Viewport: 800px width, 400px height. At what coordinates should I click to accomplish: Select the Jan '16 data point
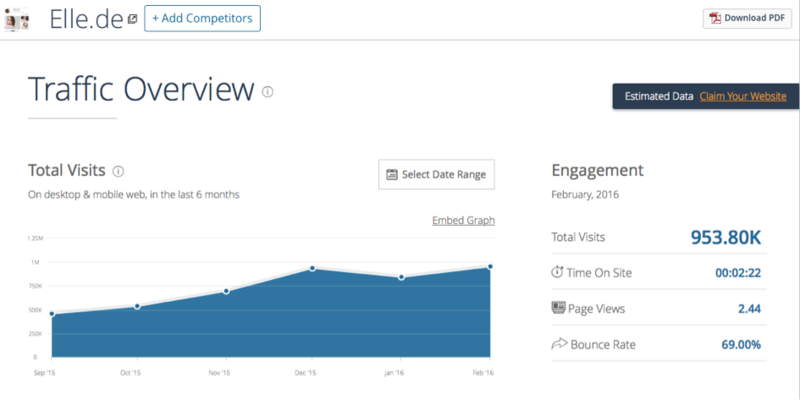402,277
